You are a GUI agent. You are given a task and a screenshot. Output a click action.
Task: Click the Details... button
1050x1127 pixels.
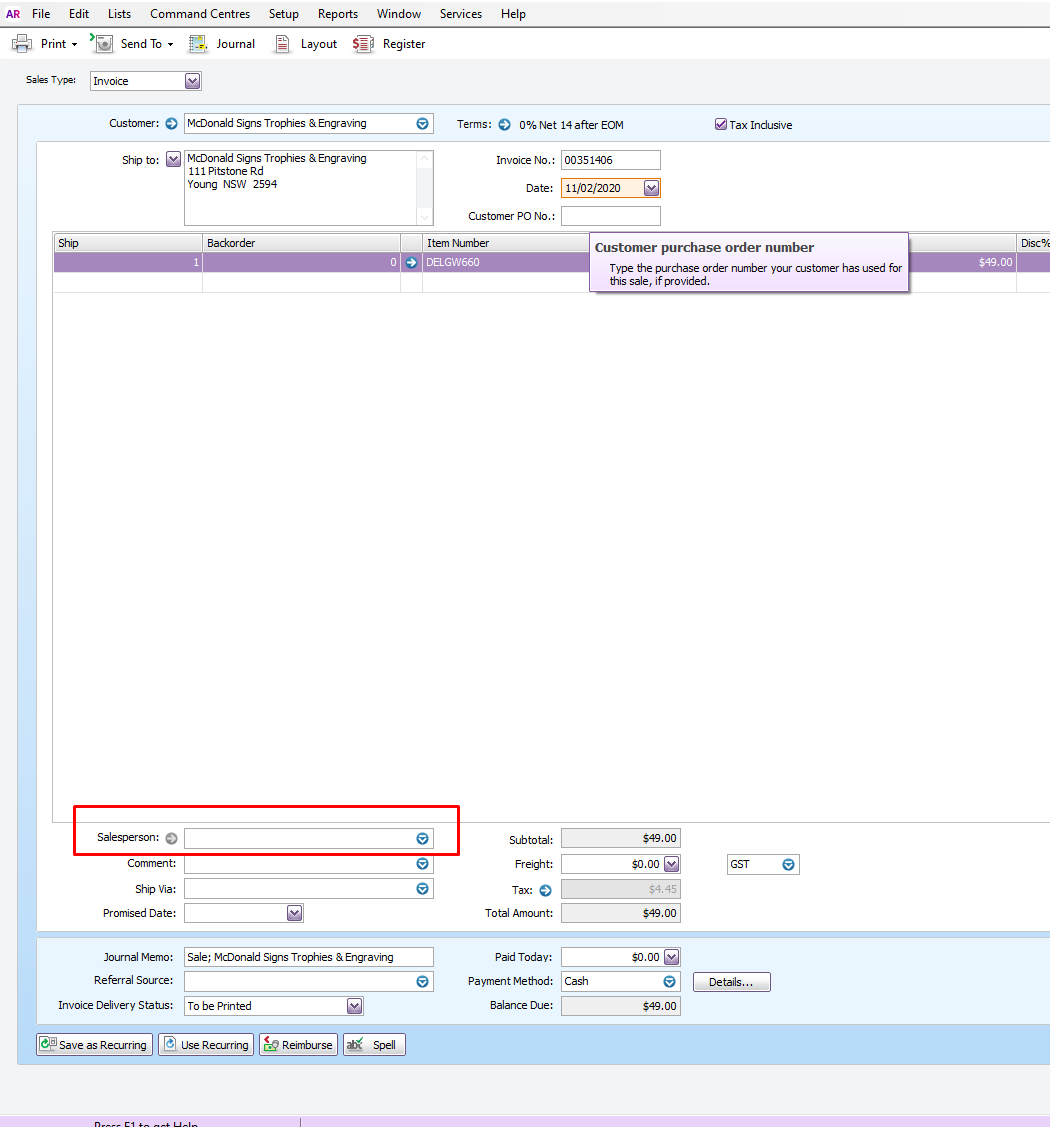point(732,982)
